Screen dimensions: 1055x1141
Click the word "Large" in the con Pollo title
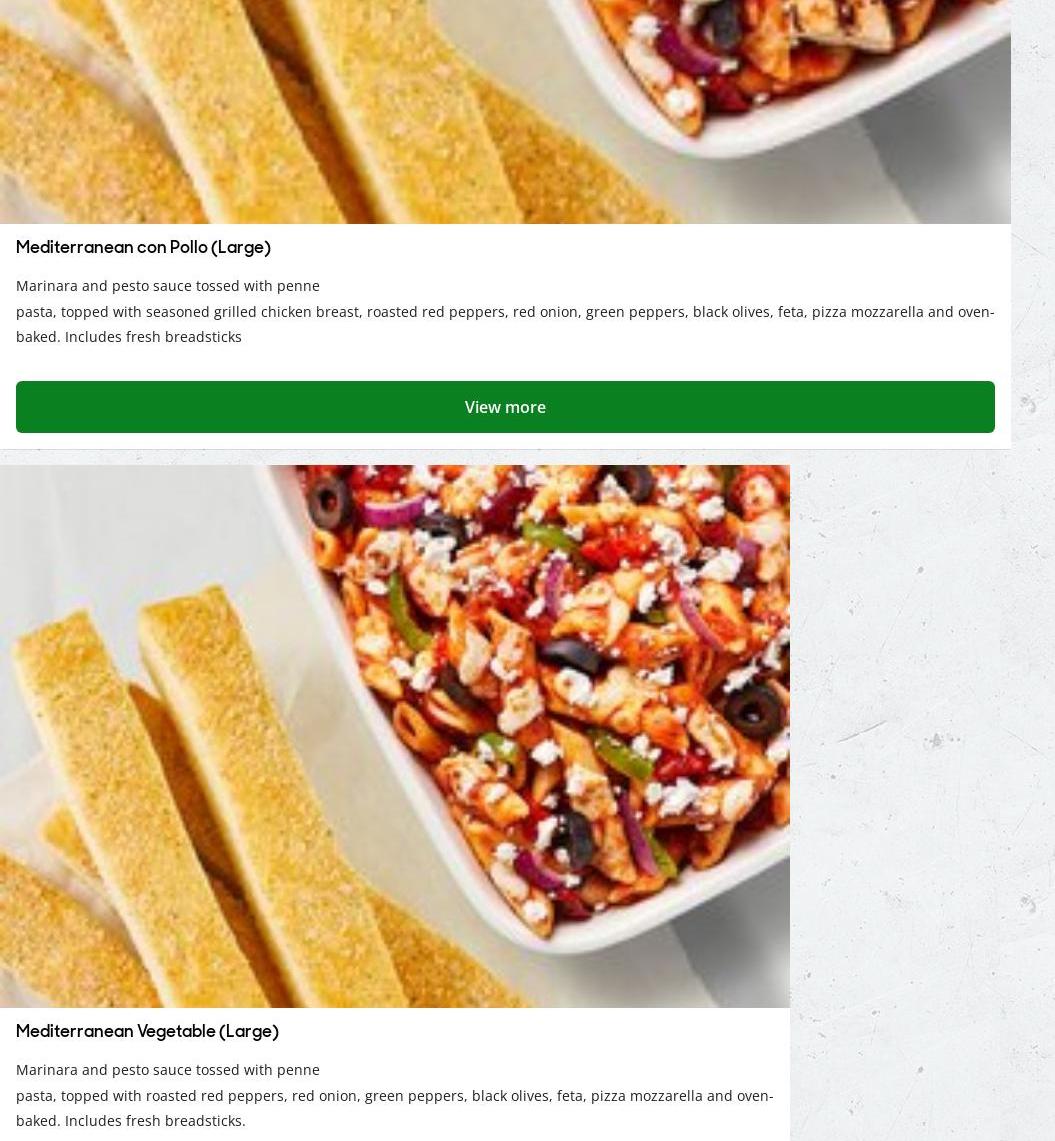pyautogui.click(x=240, y=247)
